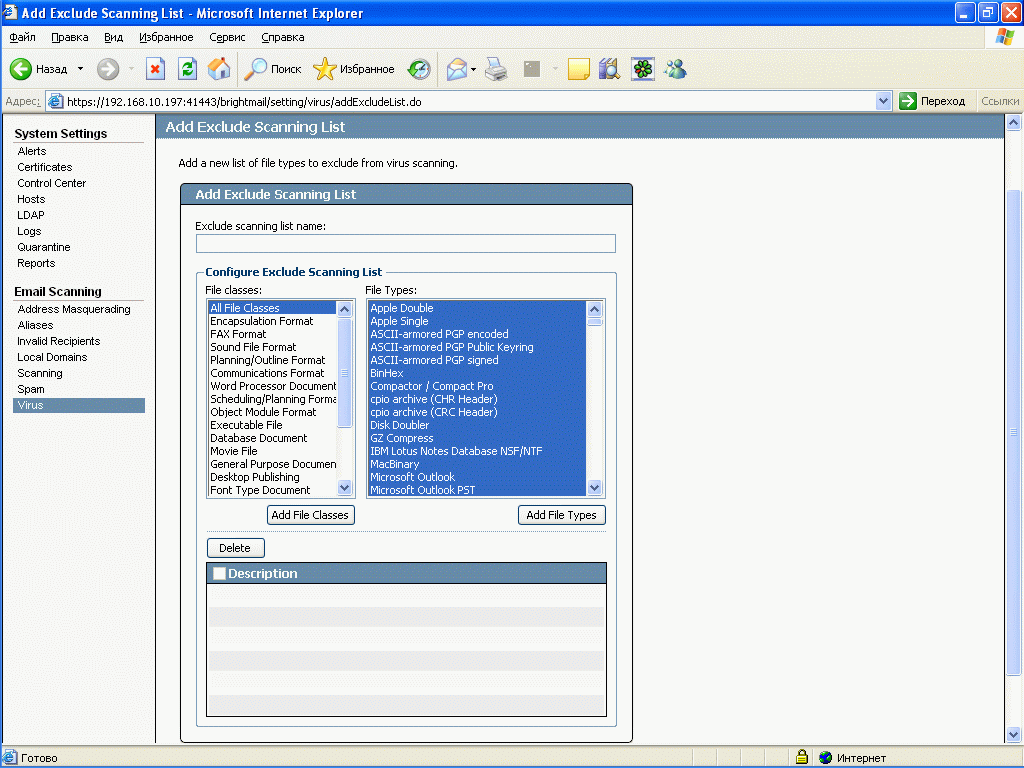Open the Certificates link

[45, 167]
